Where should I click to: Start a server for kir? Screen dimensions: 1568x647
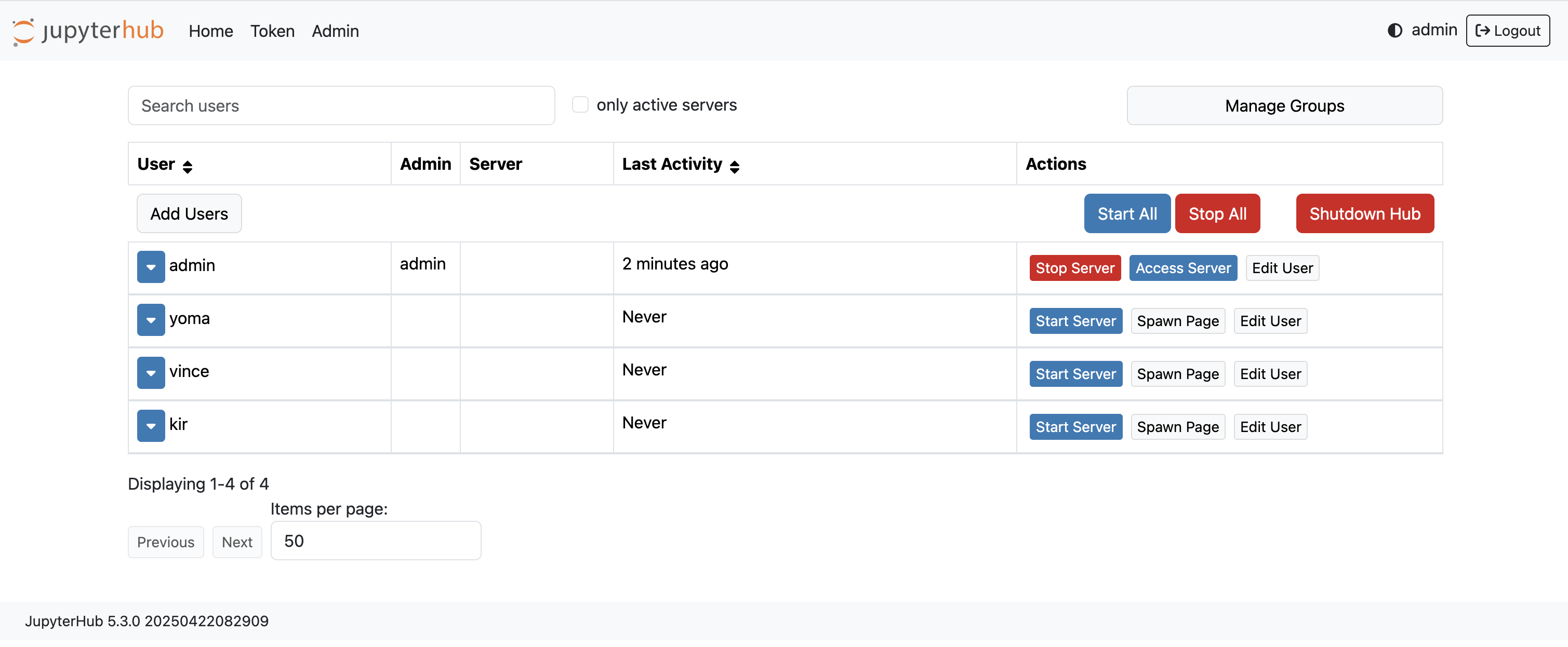(1075, 426)
